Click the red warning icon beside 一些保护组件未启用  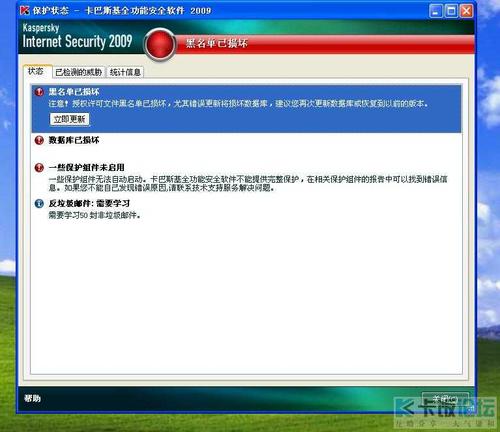[x=39, y=167]
